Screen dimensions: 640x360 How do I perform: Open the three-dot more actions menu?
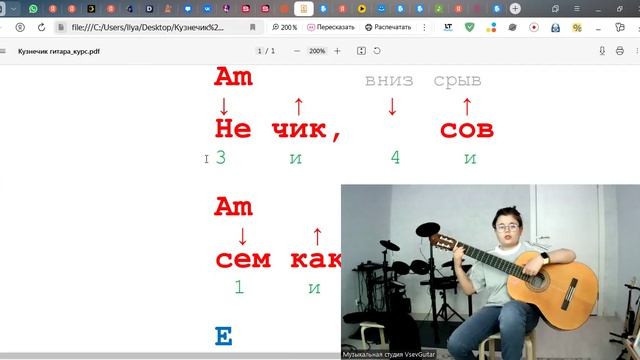click(x=424, y=27)
